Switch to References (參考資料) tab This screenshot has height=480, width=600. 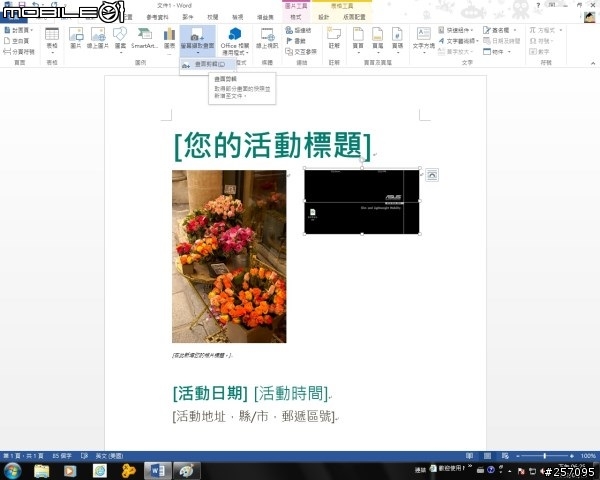click(x=157, y=17)
